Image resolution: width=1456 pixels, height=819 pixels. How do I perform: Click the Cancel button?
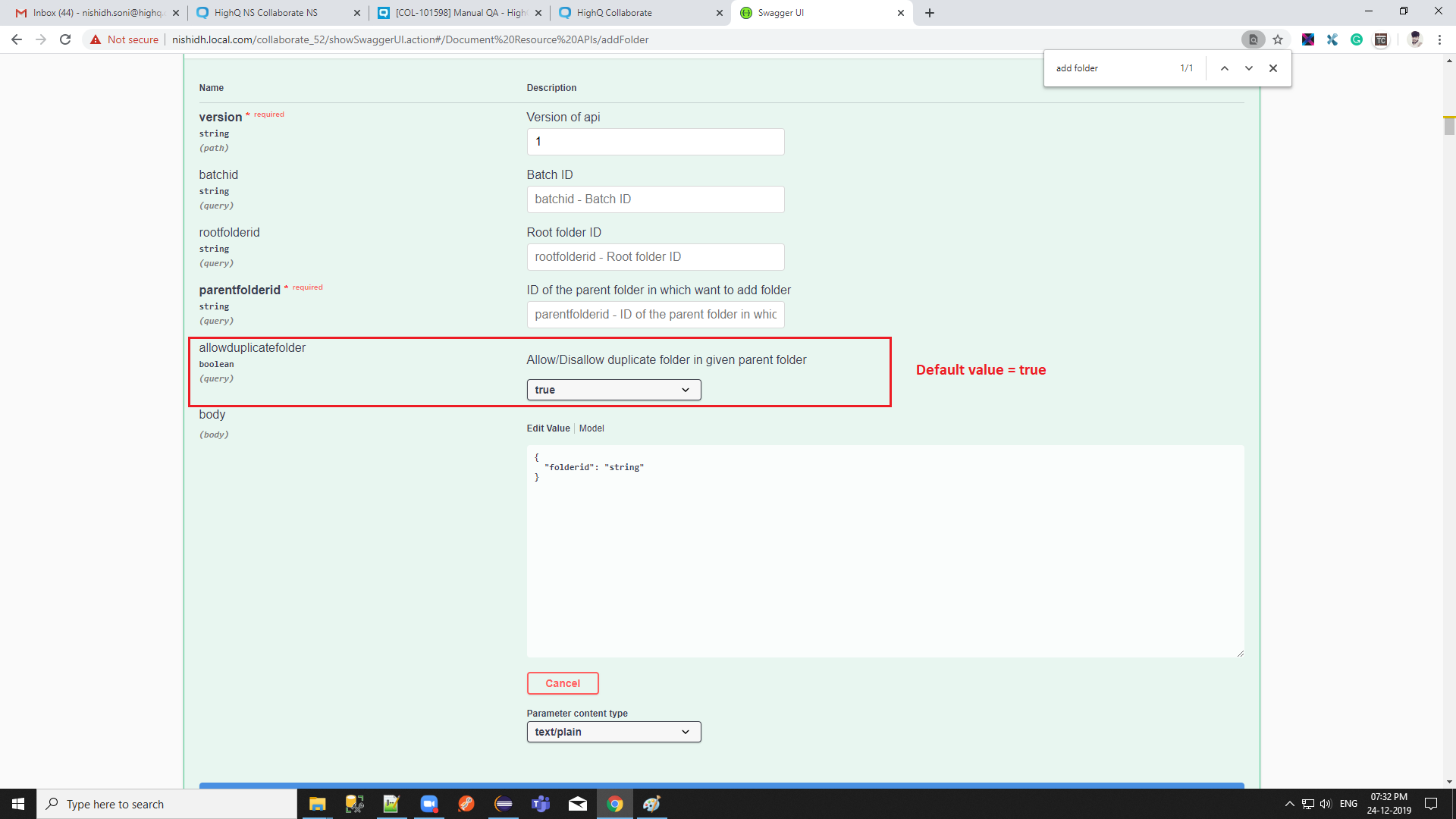(563, 683)
